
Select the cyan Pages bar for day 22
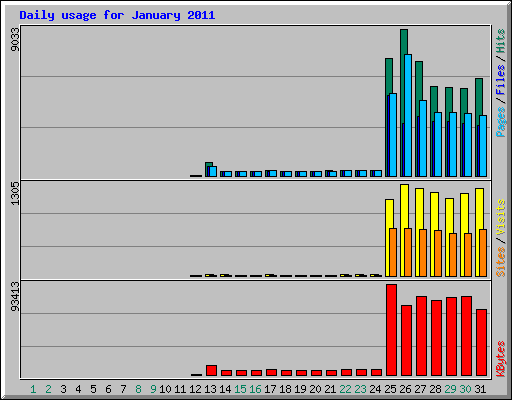click(348, 174)
